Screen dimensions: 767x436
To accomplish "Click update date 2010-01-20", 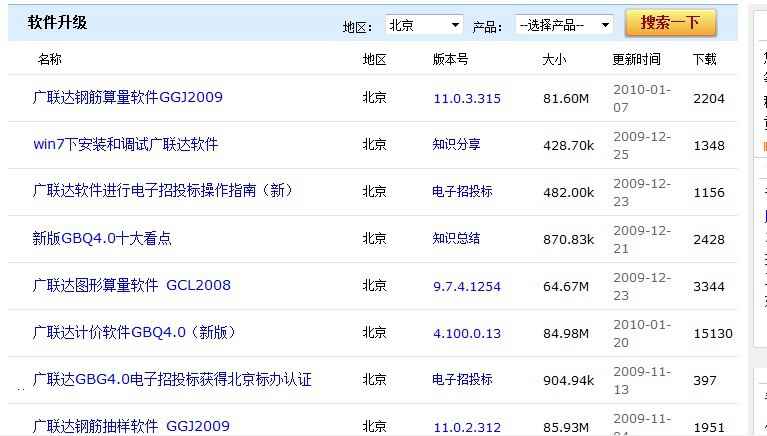I will coord(642,333).
